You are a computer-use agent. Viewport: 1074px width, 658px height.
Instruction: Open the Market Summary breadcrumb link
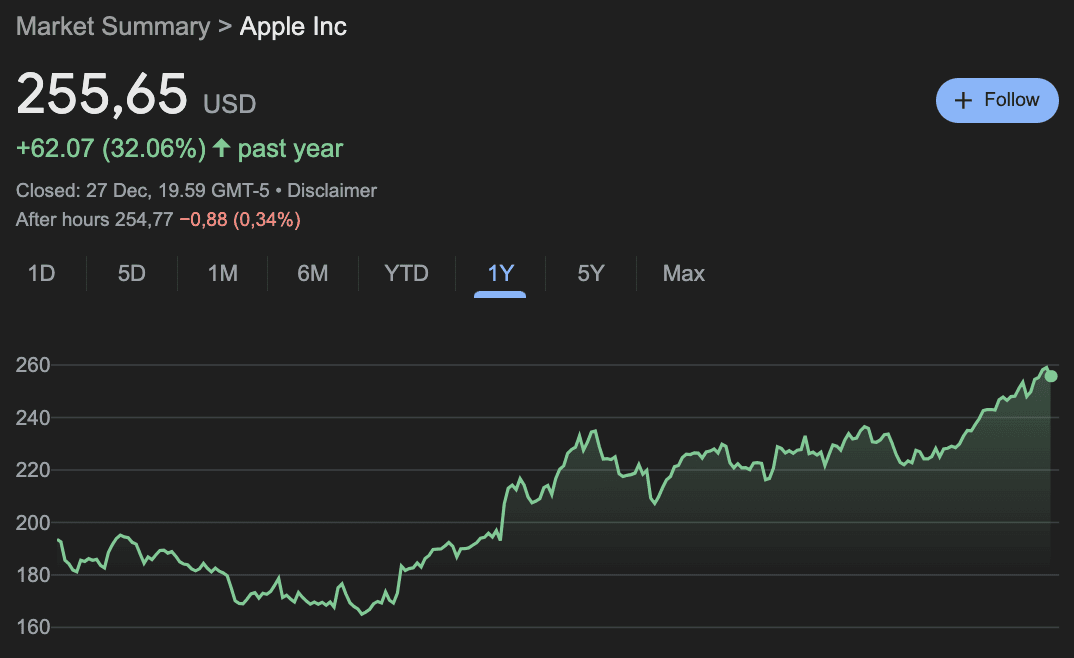point(113,26)
